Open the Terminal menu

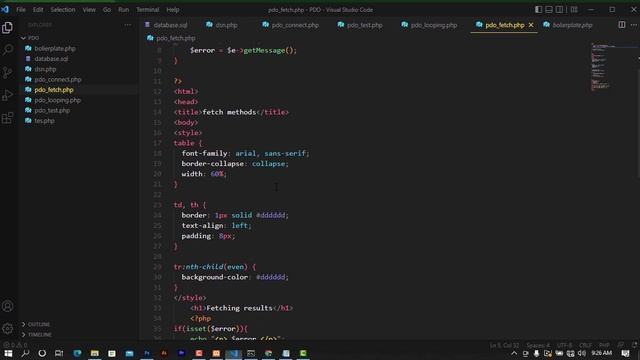147,9
